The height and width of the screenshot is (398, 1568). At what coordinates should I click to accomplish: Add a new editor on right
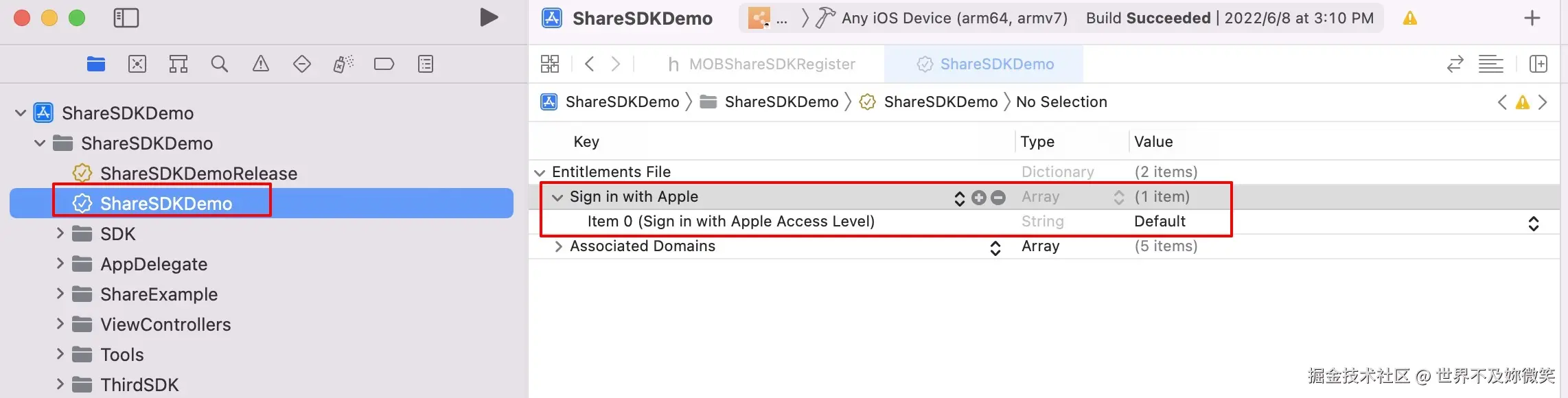coord(1538,65)
